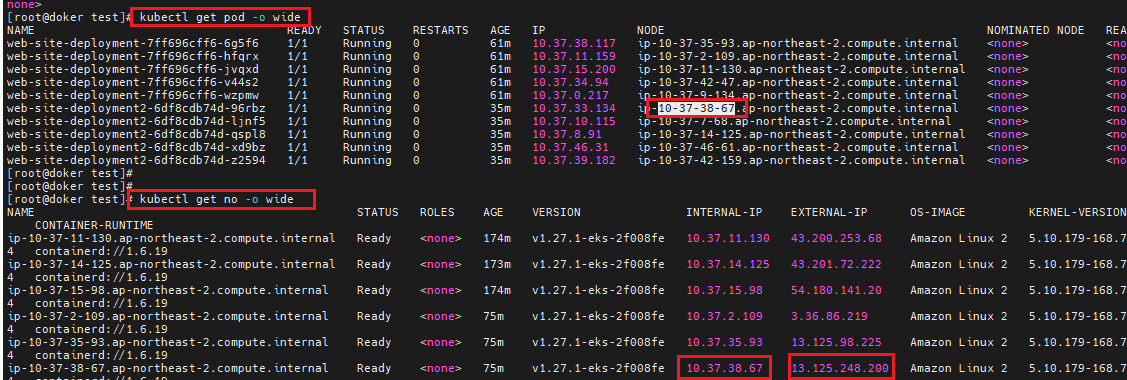Select pod name web-site-deployment-7ff696cff6-v44s2
Screen dimensions: 1127x380
tap(132, 82)
